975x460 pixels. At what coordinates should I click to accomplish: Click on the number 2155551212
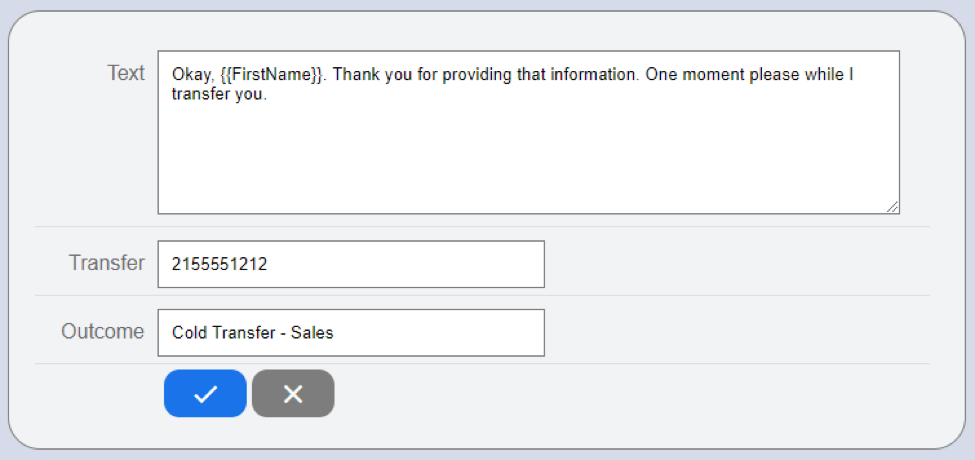point(220,264)
